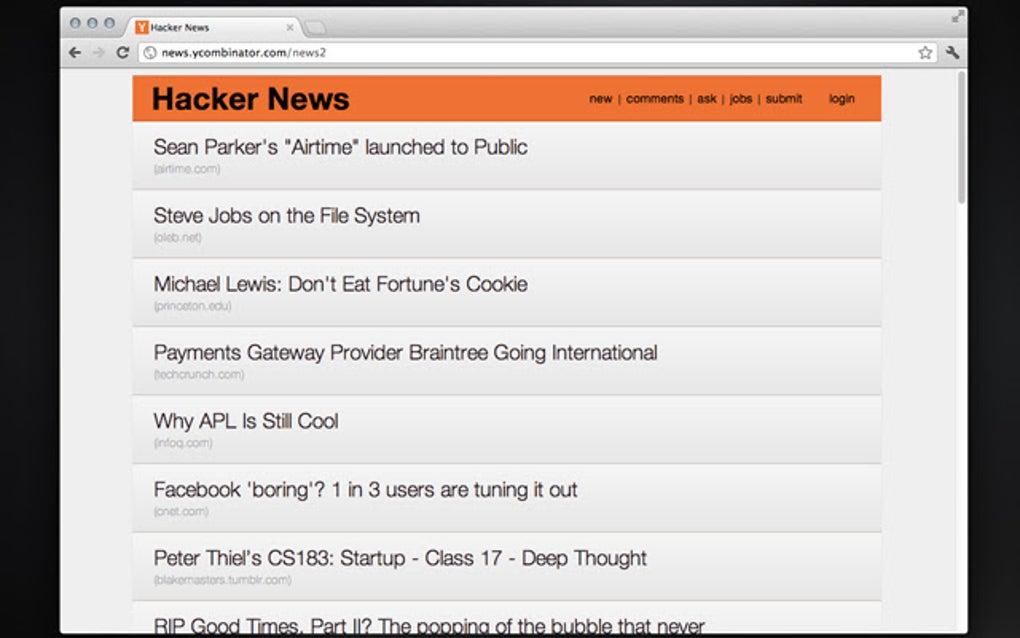Click the (techcrunch.com) source label

199,375
